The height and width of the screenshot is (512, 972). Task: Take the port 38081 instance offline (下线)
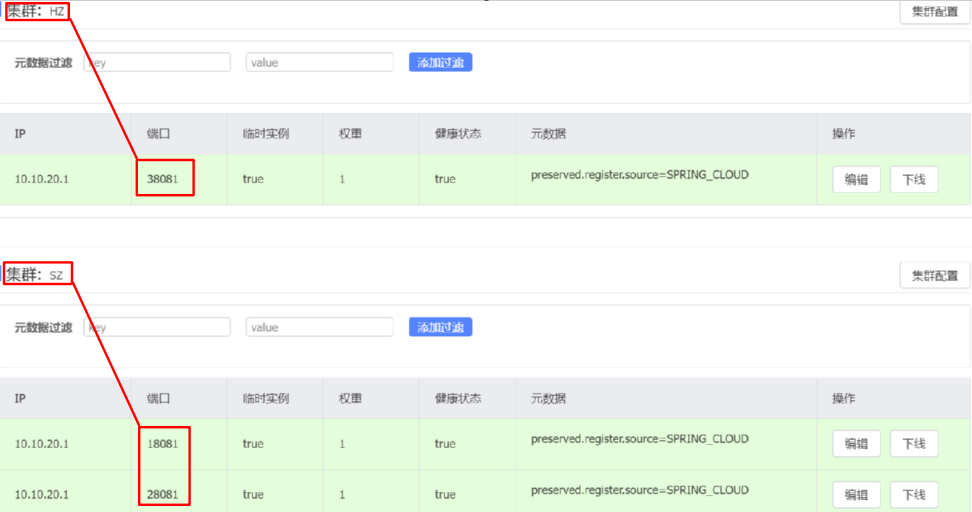914,180
